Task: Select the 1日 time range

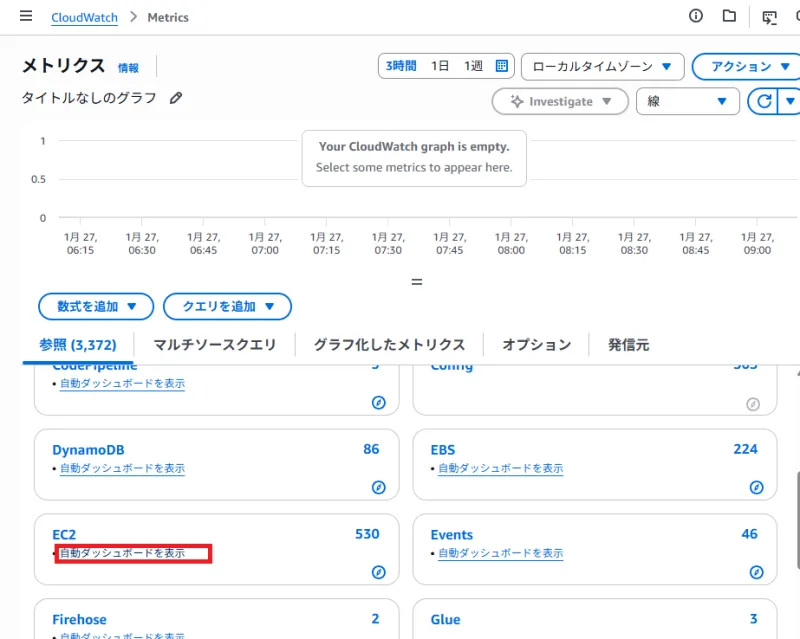Action: click(440, 66)
